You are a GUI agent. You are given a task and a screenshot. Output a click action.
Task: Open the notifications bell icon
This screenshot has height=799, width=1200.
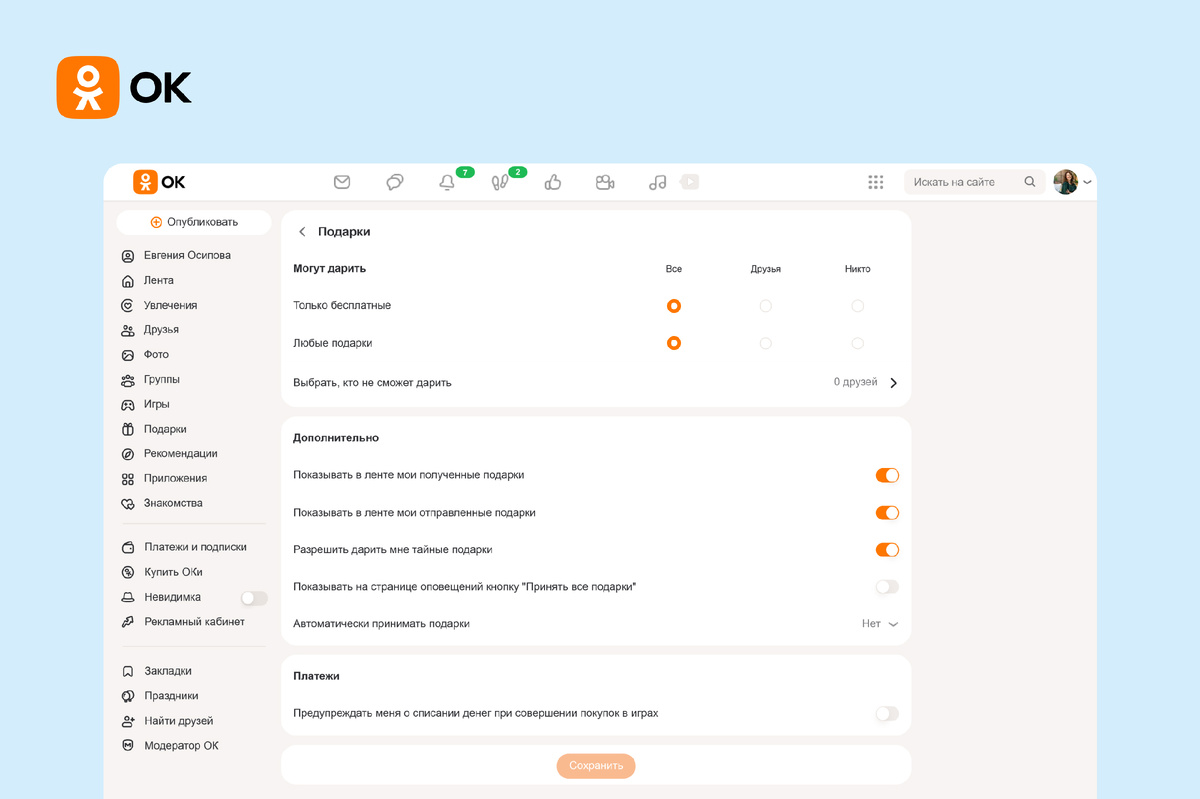pyautogui.click(x=447, y=183)
